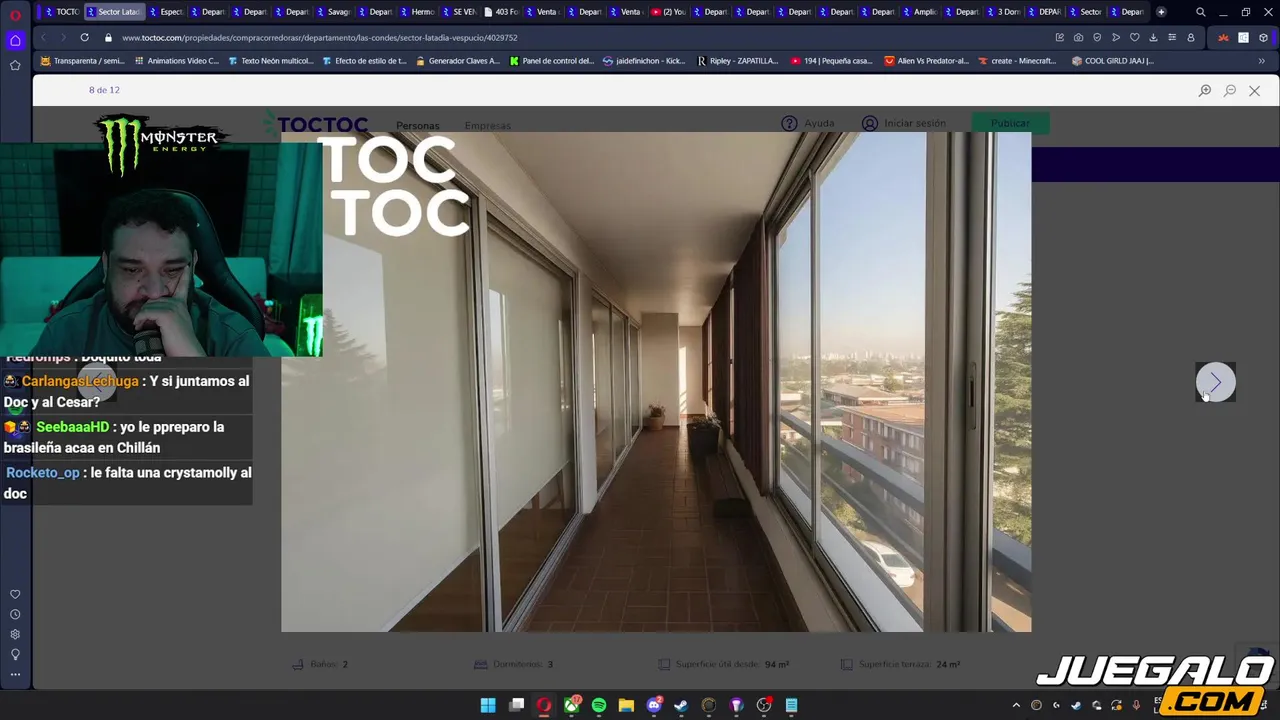Open the profile account icon in toolbar
Screen dimensions: 1280x720
[1190, 37]
